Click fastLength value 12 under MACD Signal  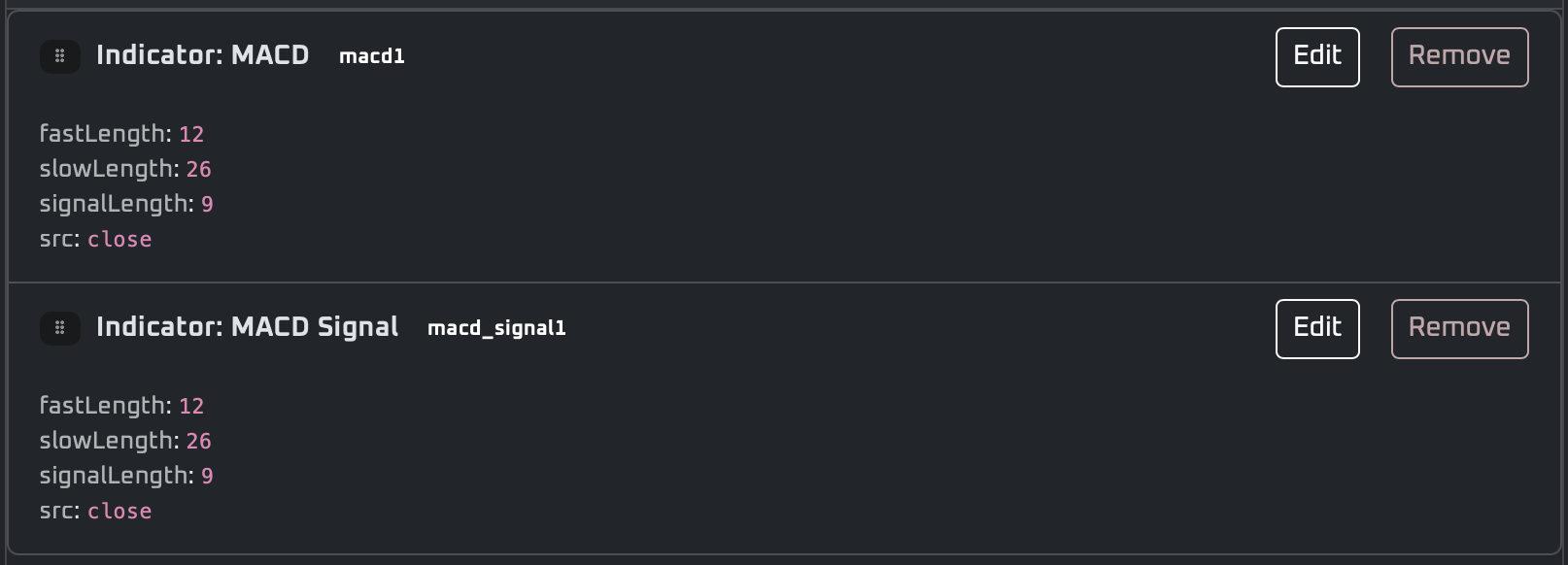[x=191, y=406]
